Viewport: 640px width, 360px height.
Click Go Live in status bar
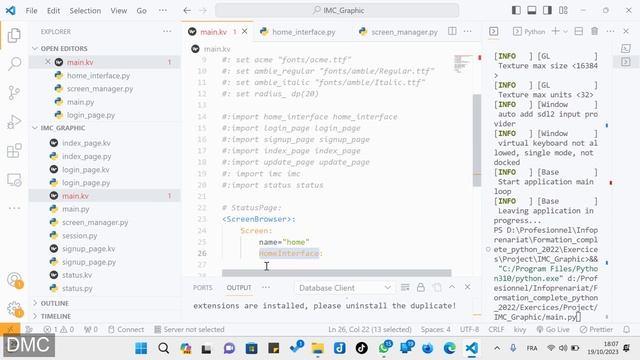[x=553, y=329]
